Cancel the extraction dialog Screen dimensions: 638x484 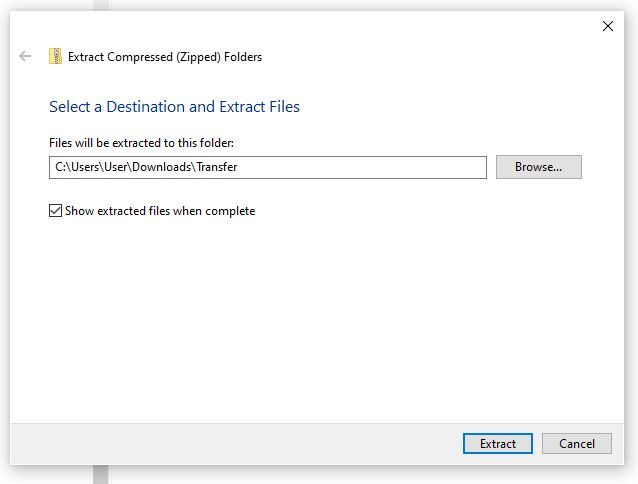click(577, 443)
